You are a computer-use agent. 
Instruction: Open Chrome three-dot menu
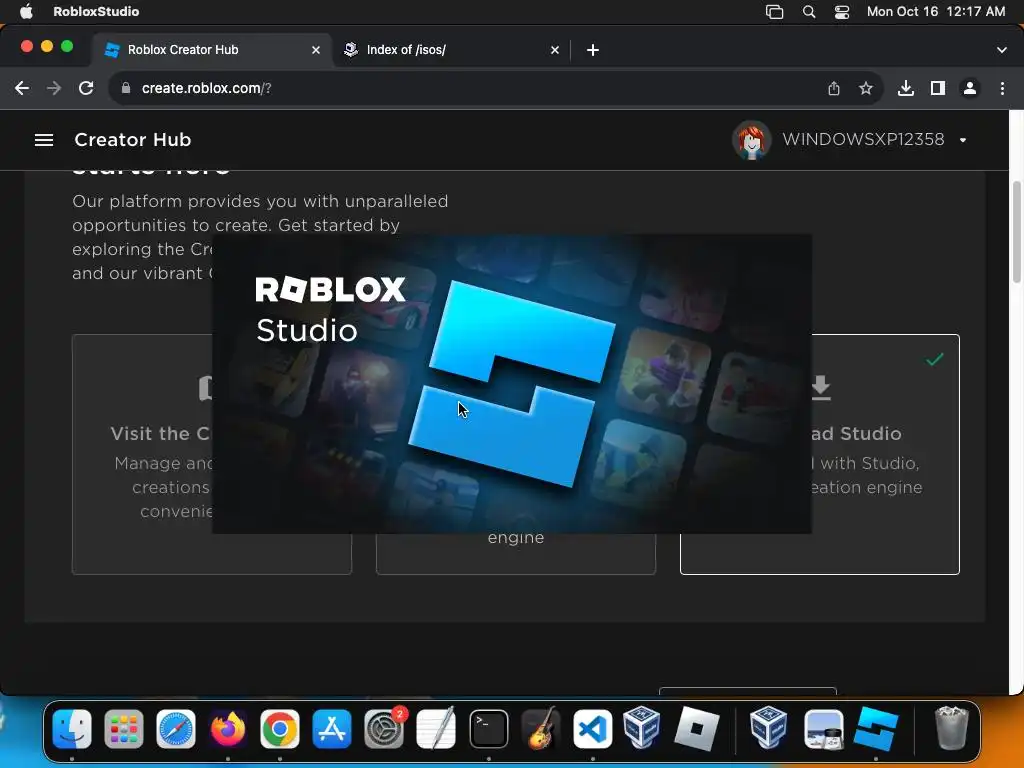point(1002,88)
